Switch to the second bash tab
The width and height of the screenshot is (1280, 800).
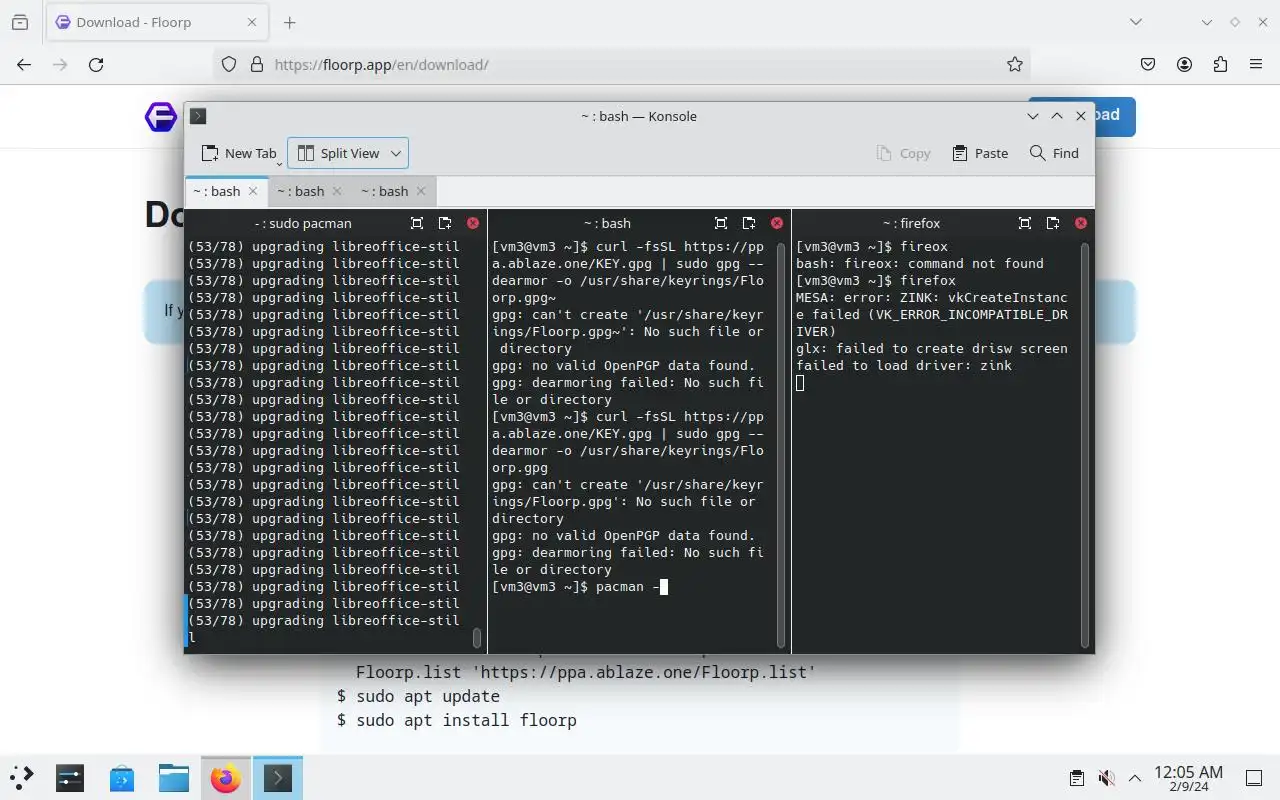(x=301, y=191)
